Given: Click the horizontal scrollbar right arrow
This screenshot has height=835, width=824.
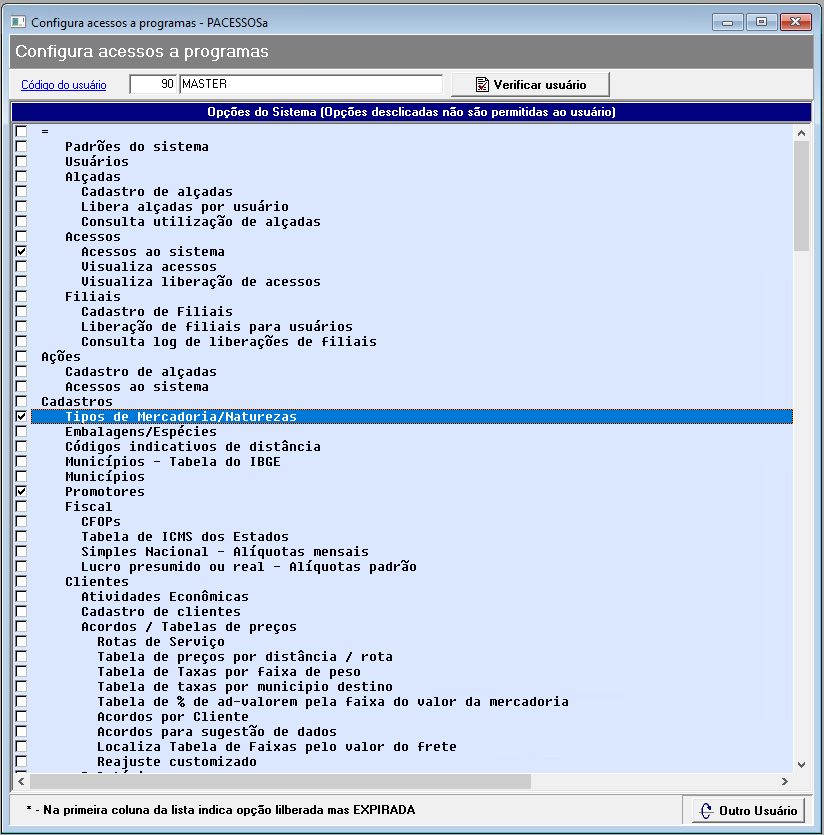Looking at the screenshot, I should [786, 780].
